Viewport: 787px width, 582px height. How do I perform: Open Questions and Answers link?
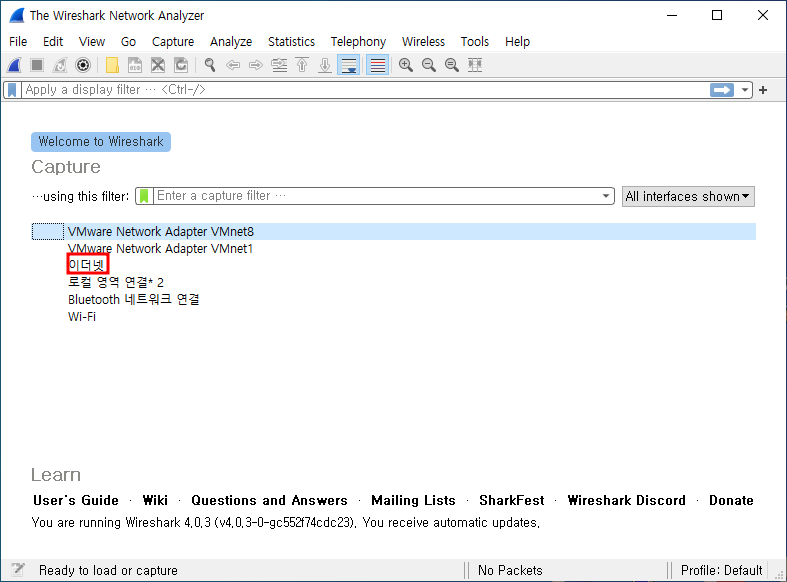270,501
